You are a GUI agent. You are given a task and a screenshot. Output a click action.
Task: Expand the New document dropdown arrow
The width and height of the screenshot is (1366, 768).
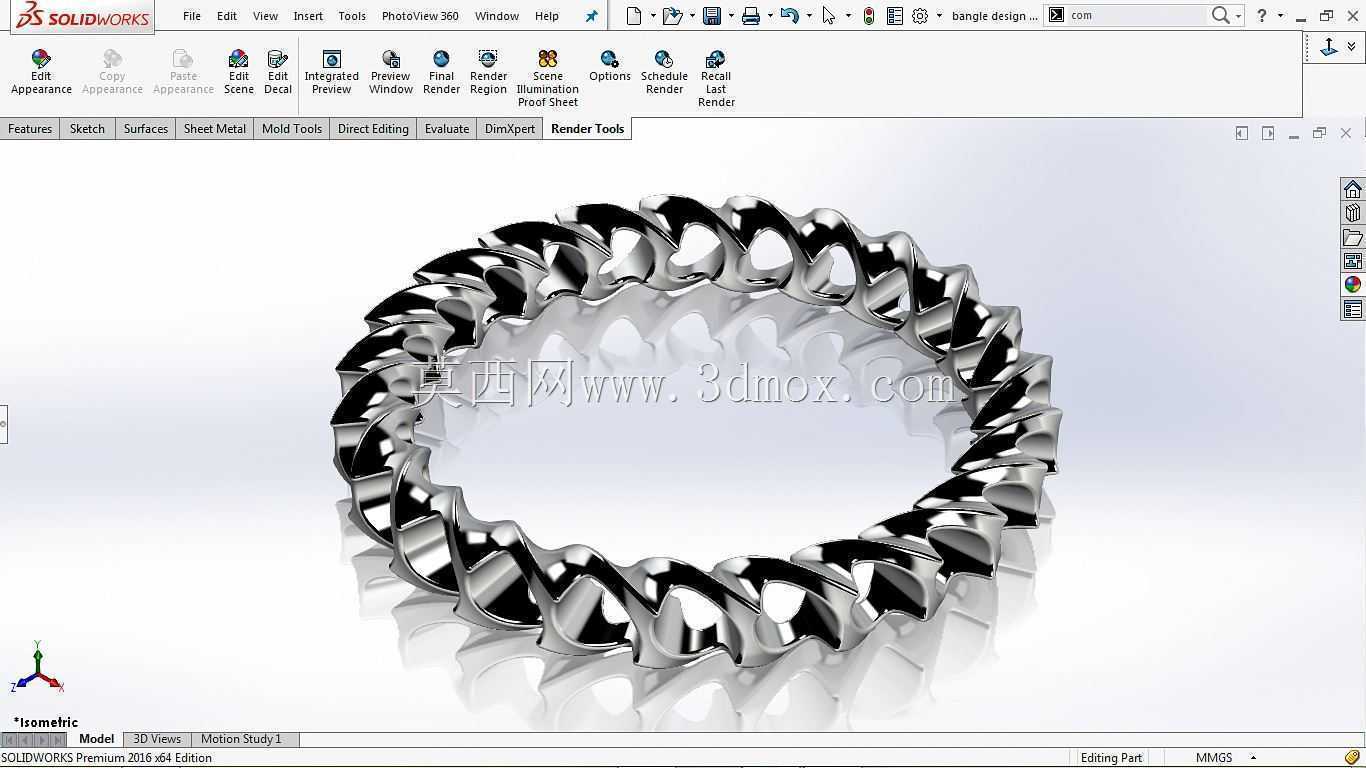pyautogui.click(x=653, y=15)
